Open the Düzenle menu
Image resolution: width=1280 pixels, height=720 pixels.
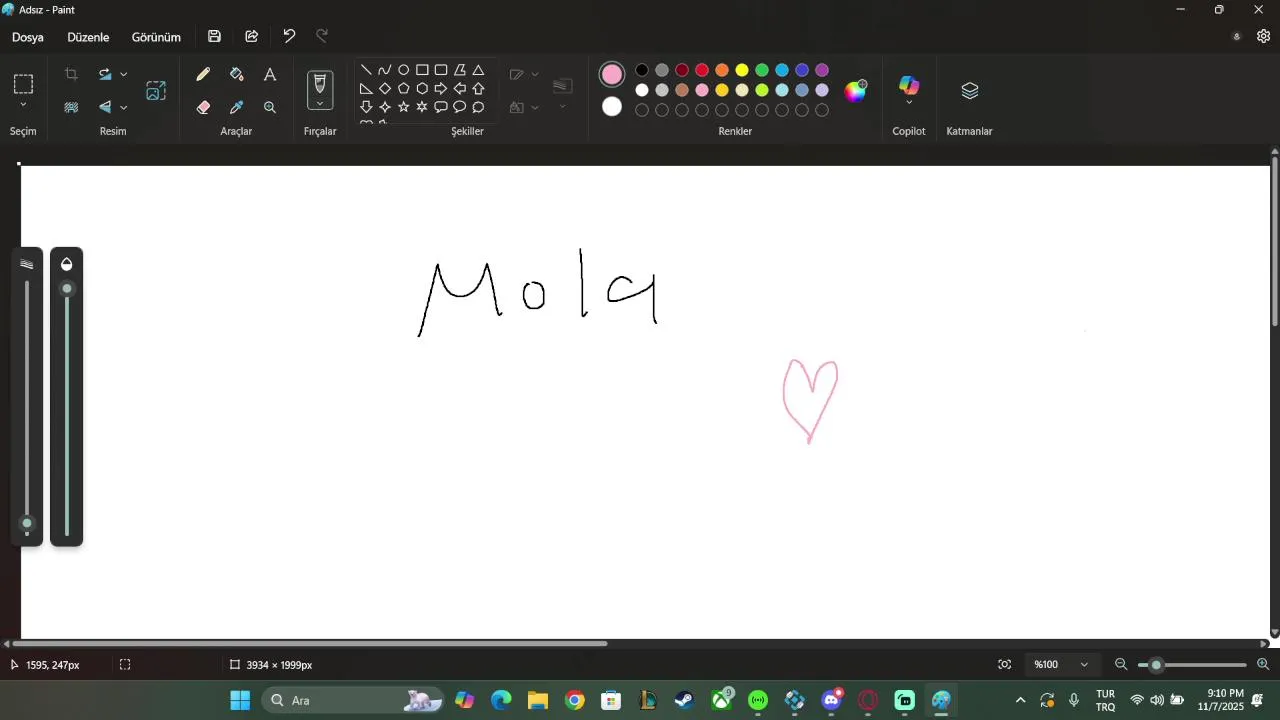[88, 37]
